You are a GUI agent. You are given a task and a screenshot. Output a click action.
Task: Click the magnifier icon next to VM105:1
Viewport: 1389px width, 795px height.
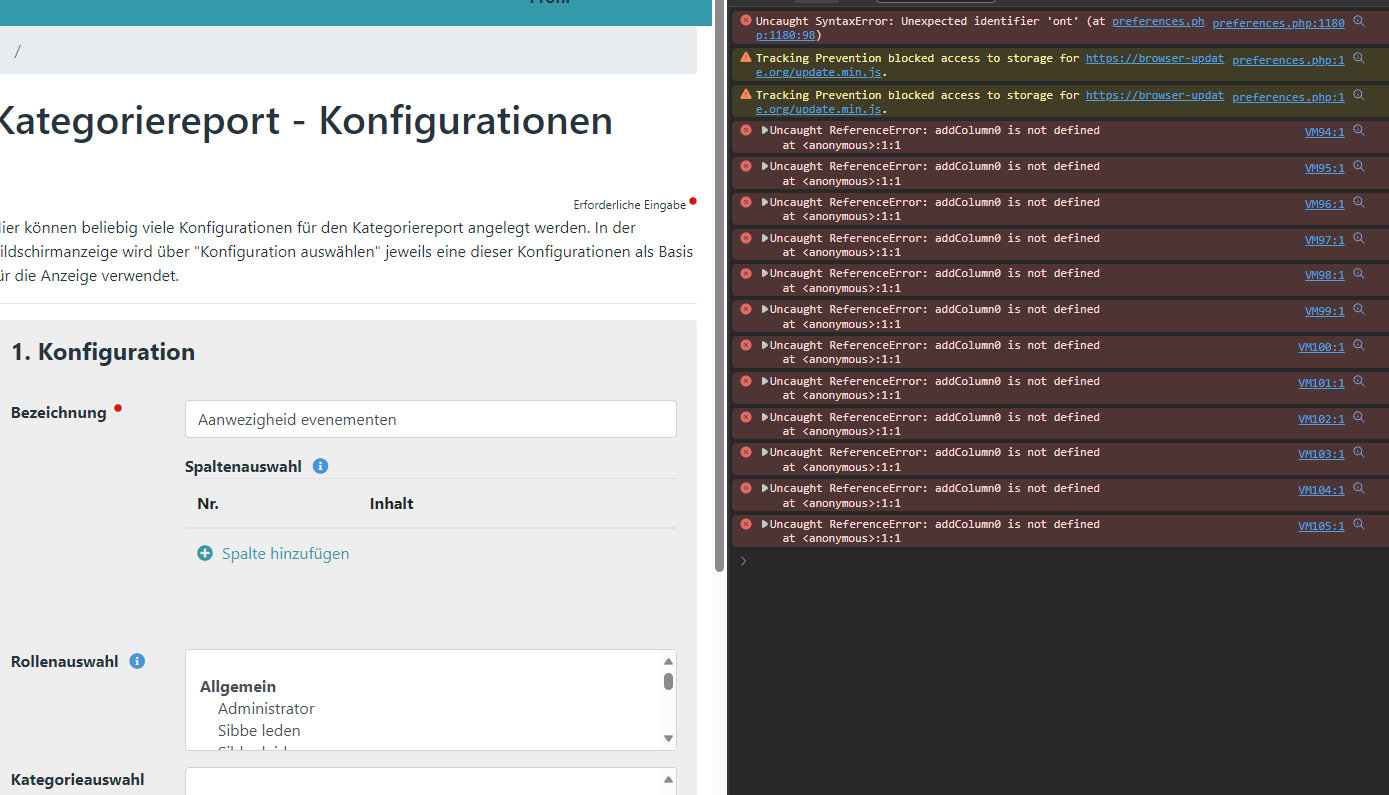point(1359,523)
